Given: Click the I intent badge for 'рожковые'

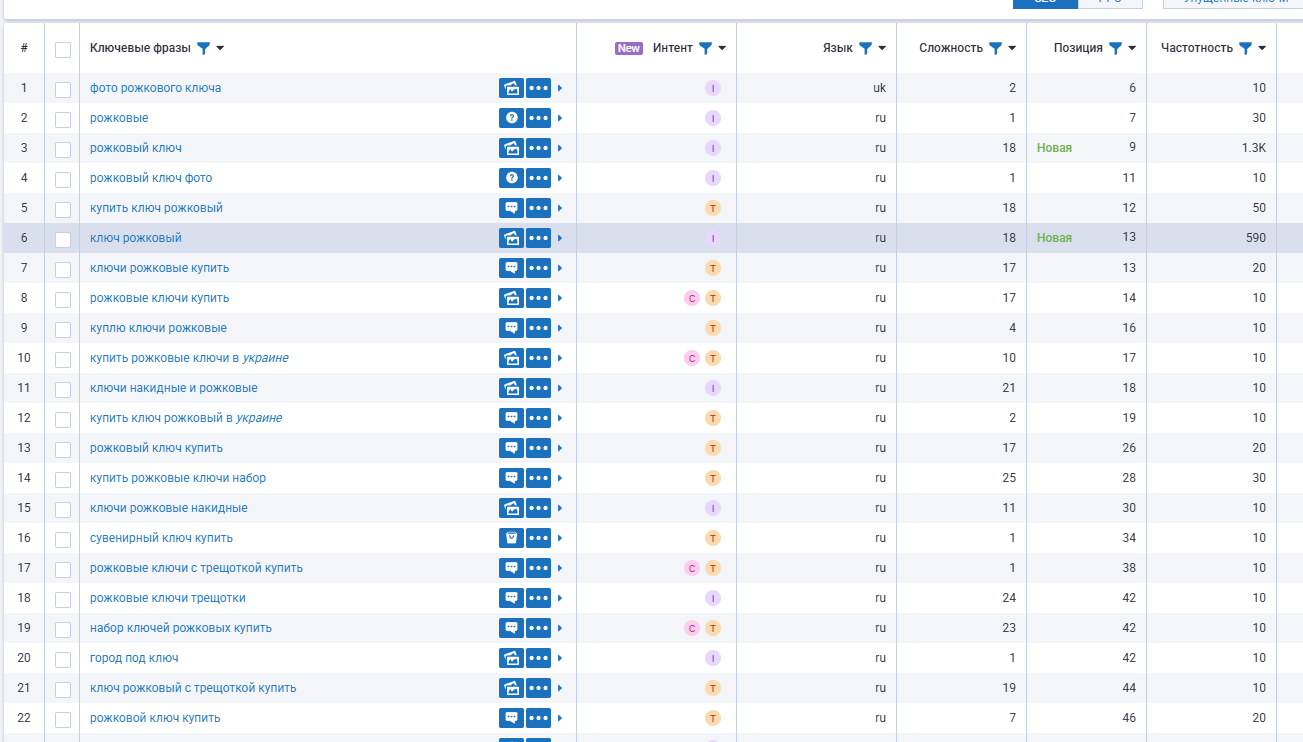Looking at the screenshot, I should (x=713, y=118).
